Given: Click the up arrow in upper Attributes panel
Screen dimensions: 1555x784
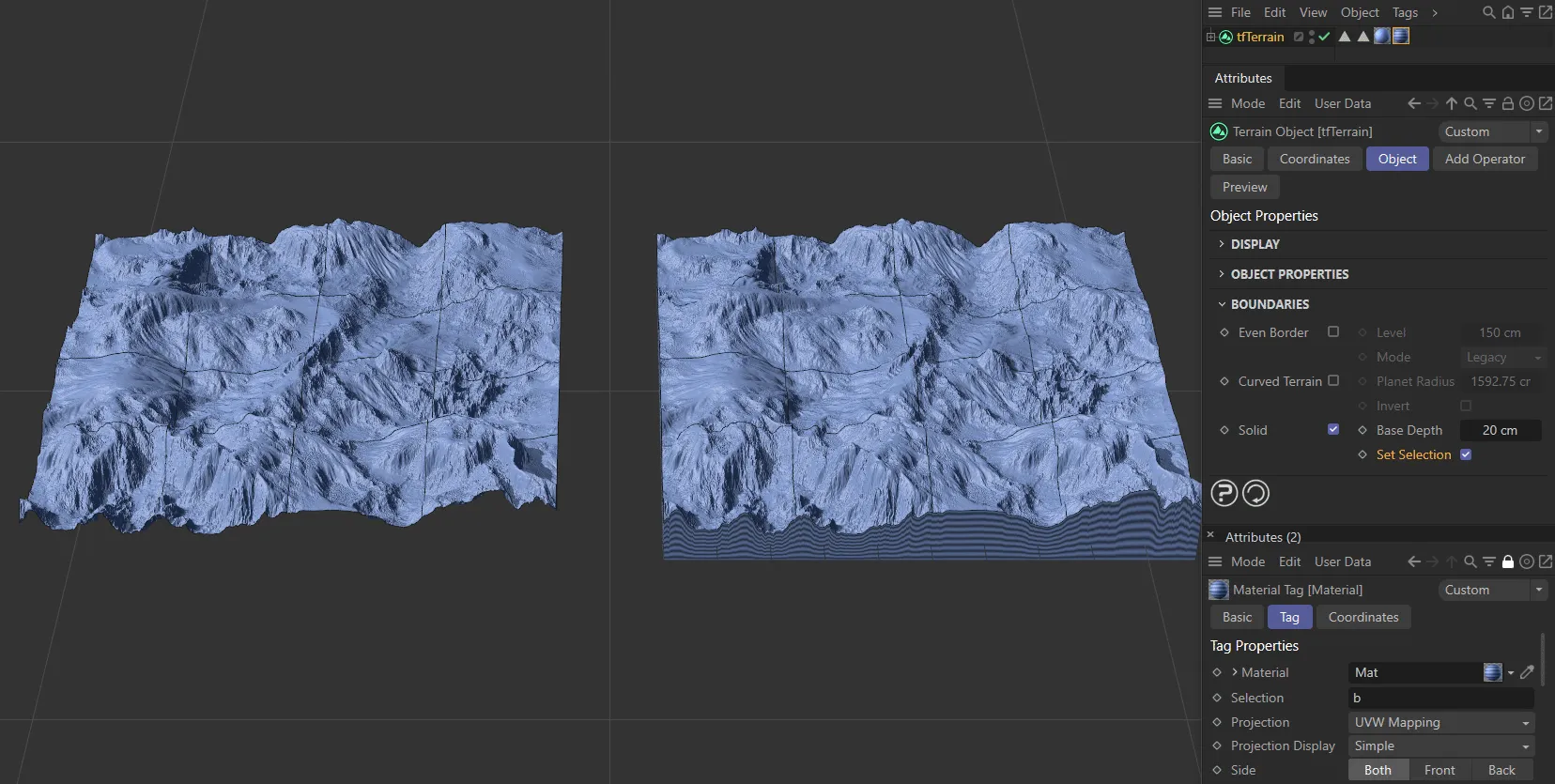Looking at the screenshot, I should 1452,103.
